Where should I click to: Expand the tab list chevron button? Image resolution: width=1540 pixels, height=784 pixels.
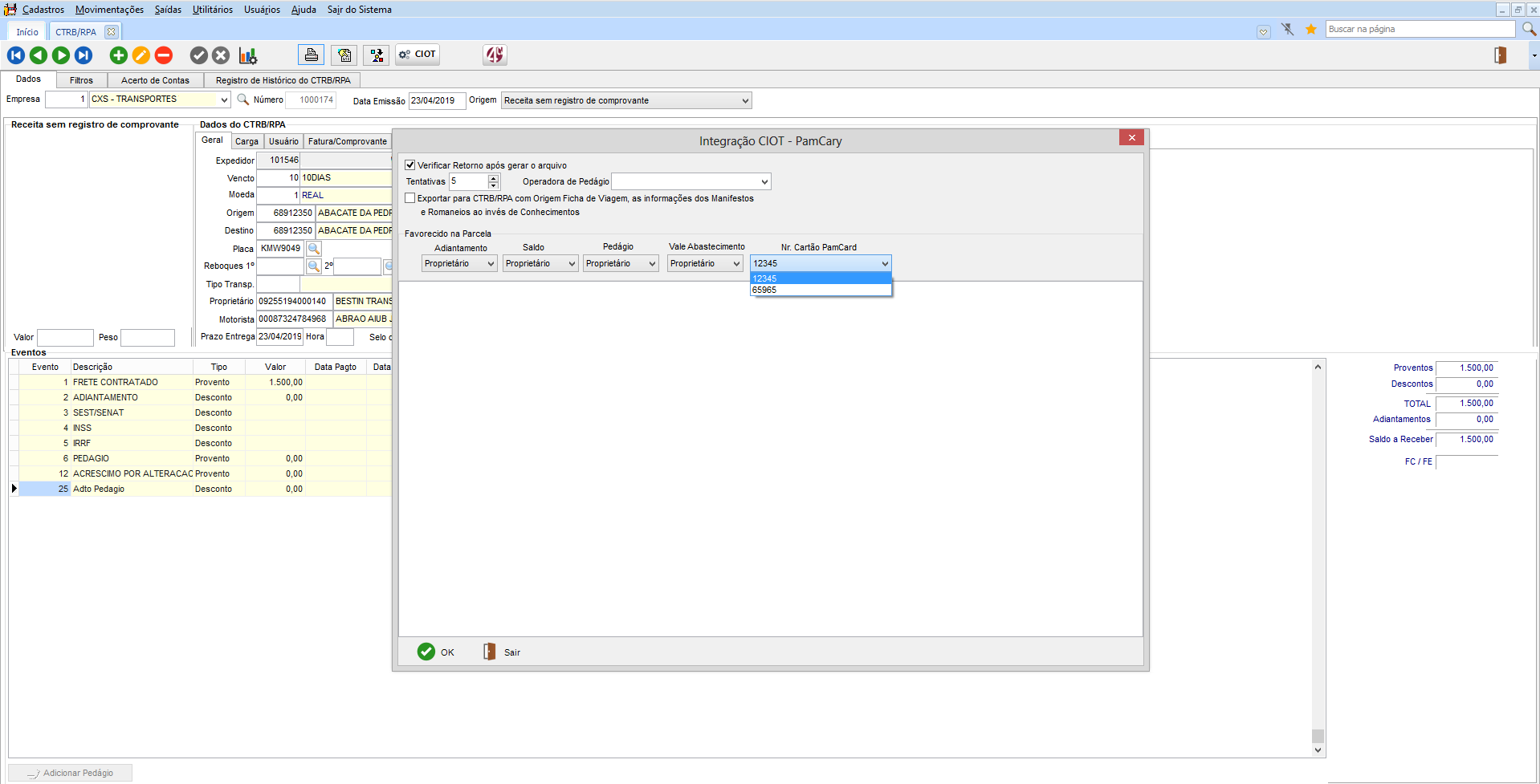coord(1264,32)
